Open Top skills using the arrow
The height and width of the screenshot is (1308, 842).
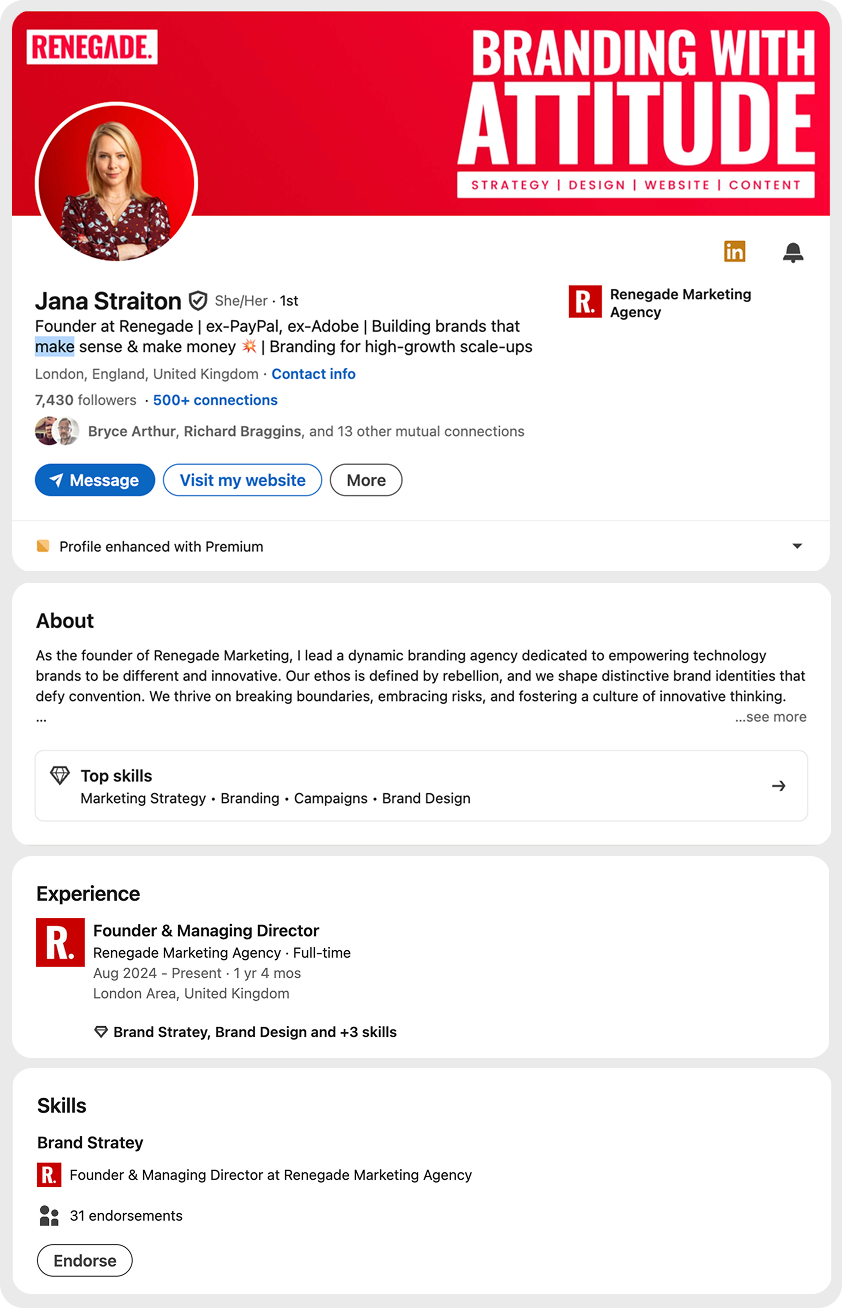pyautogui.click(x=779, y=786)
